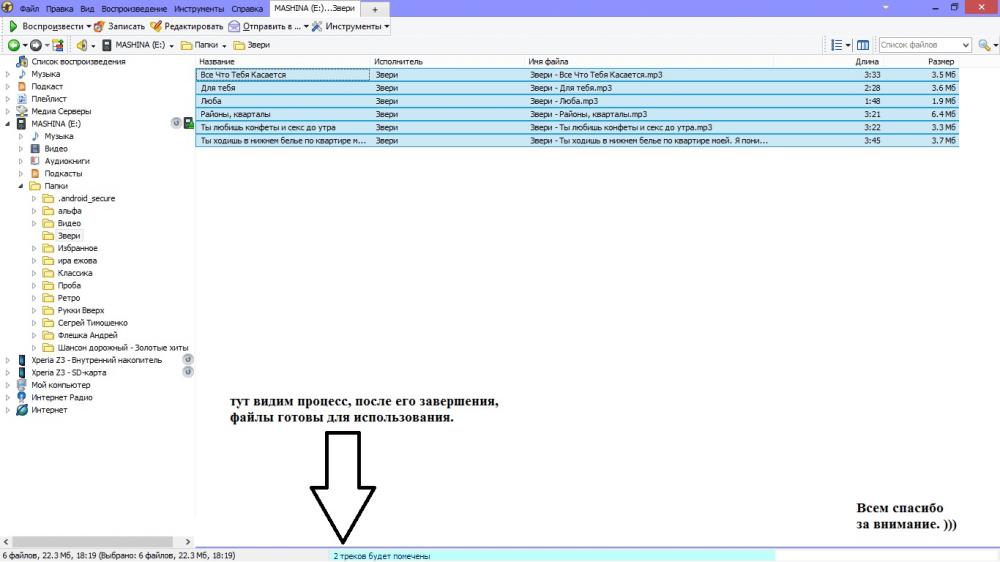Expand the альфа folder

click(x=34, y=211)
